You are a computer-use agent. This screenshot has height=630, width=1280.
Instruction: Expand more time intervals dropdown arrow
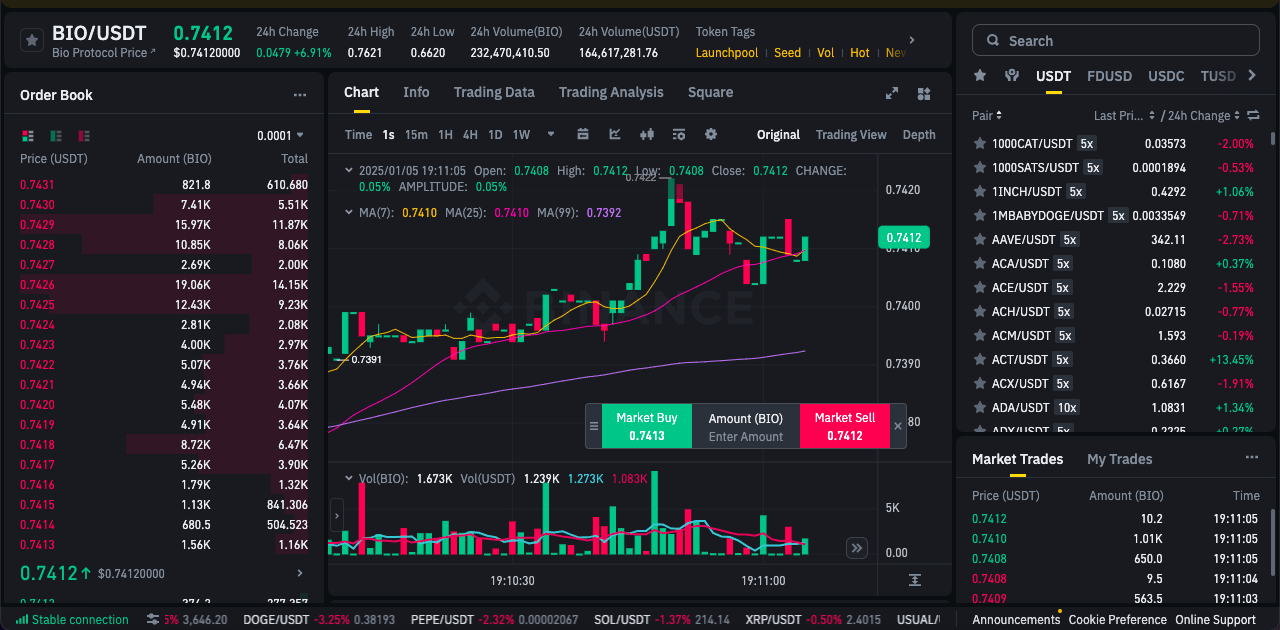click(x=550, y=134)
